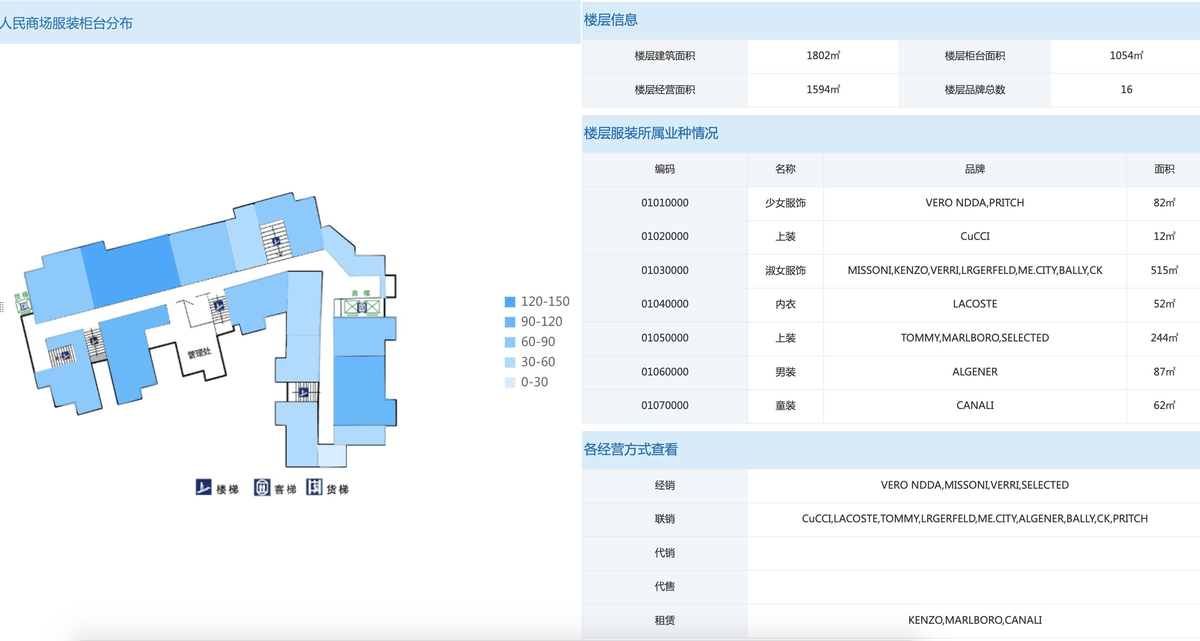The width and height of the screenshot is (1200, 641).
Task: Click the LACOSTE brand cell
Action: (x=975, y=304)
